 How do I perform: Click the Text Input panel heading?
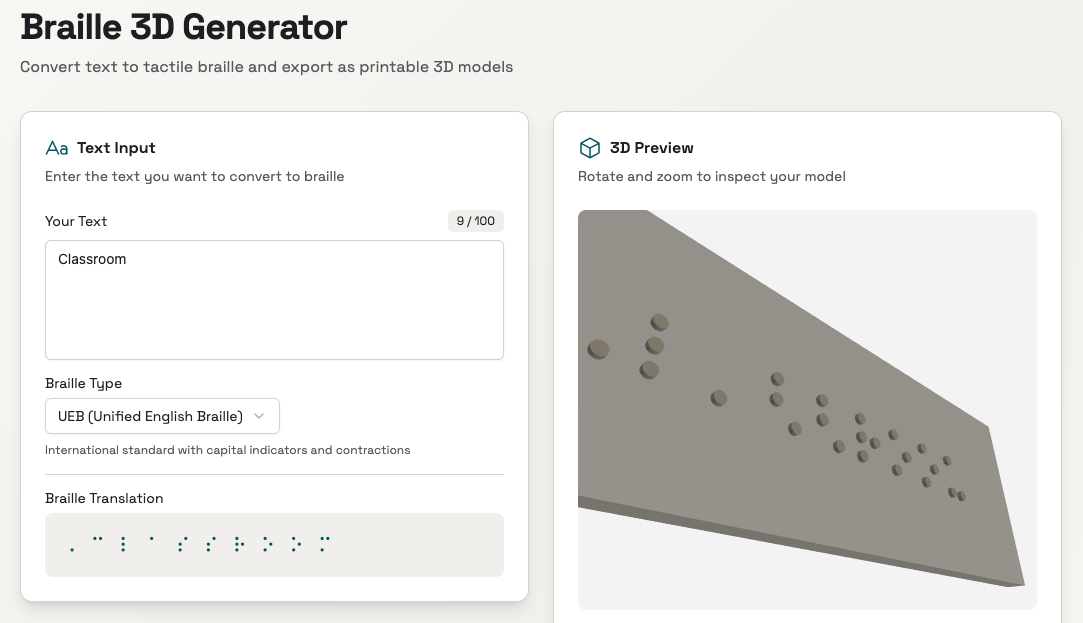(x=116, y=148)
